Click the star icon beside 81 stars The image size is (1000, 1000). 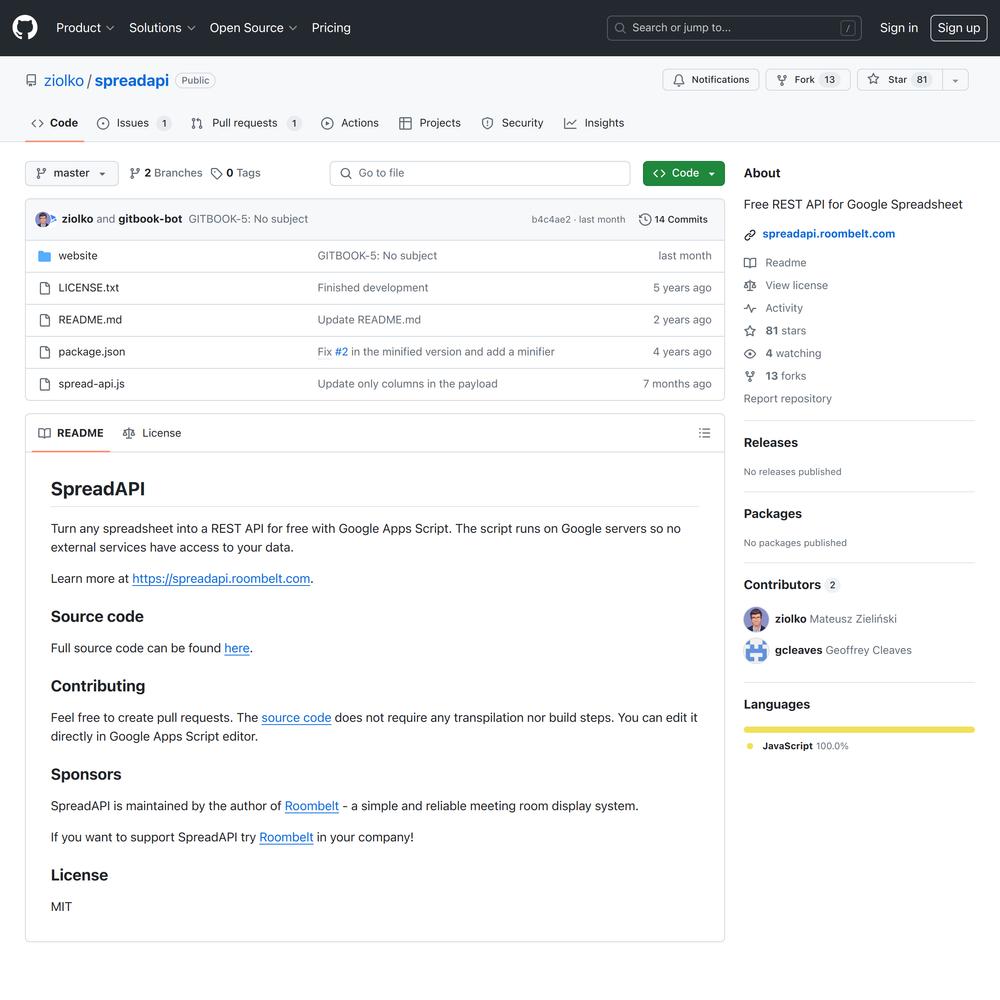pyautogui.click(x=750, y=331)
